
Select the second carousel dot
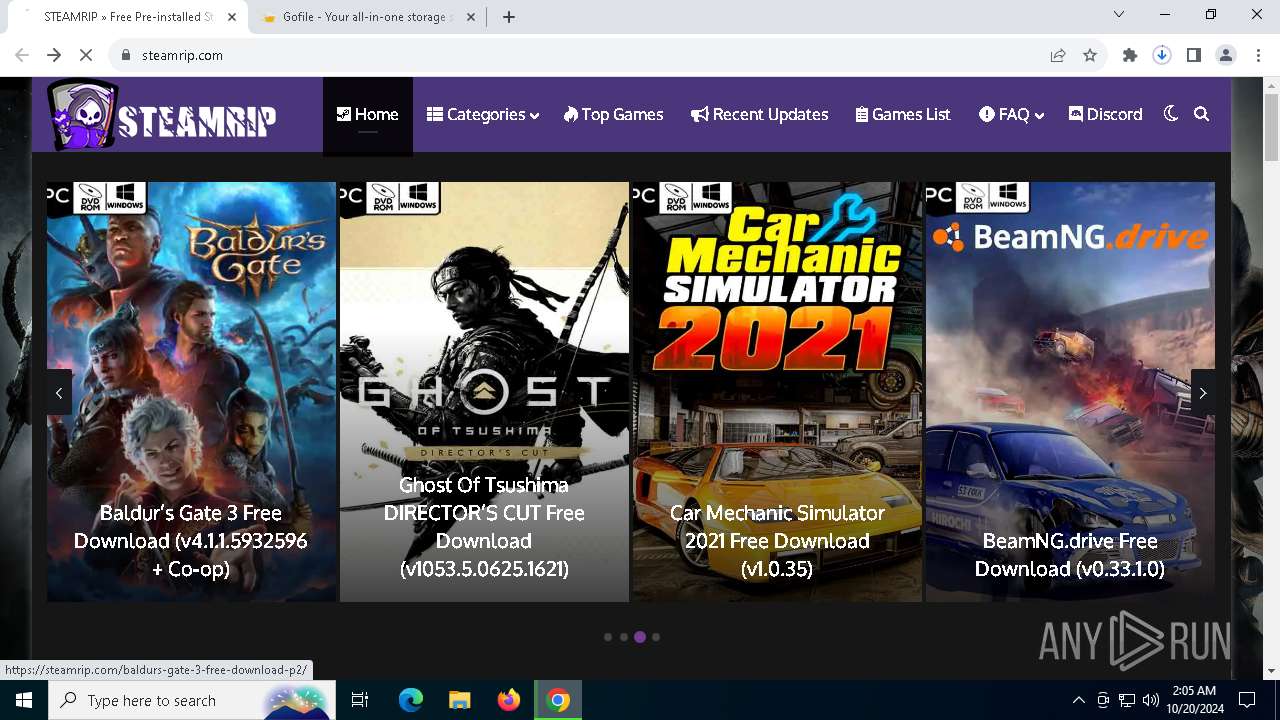(x=624, y=637)
